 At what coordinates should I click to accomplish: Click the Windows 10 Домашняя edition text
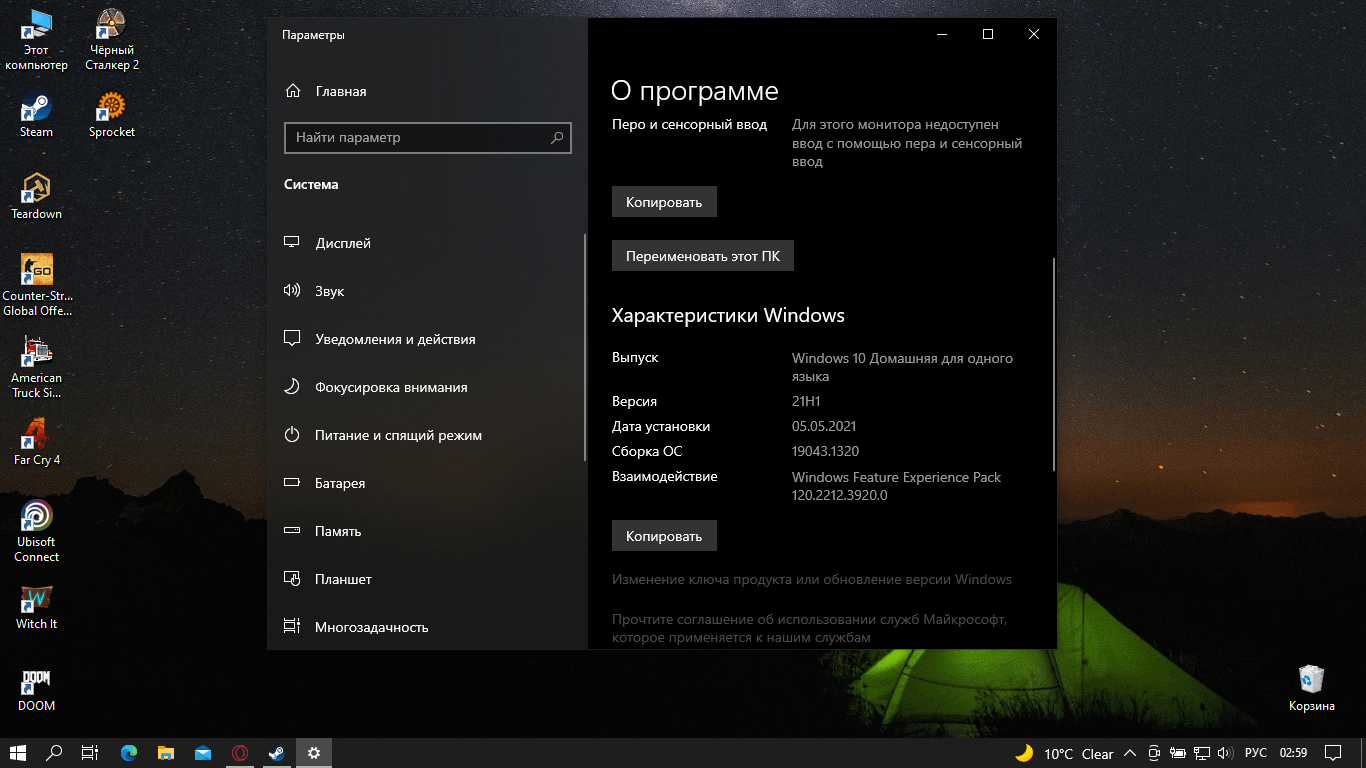point(902,367)
